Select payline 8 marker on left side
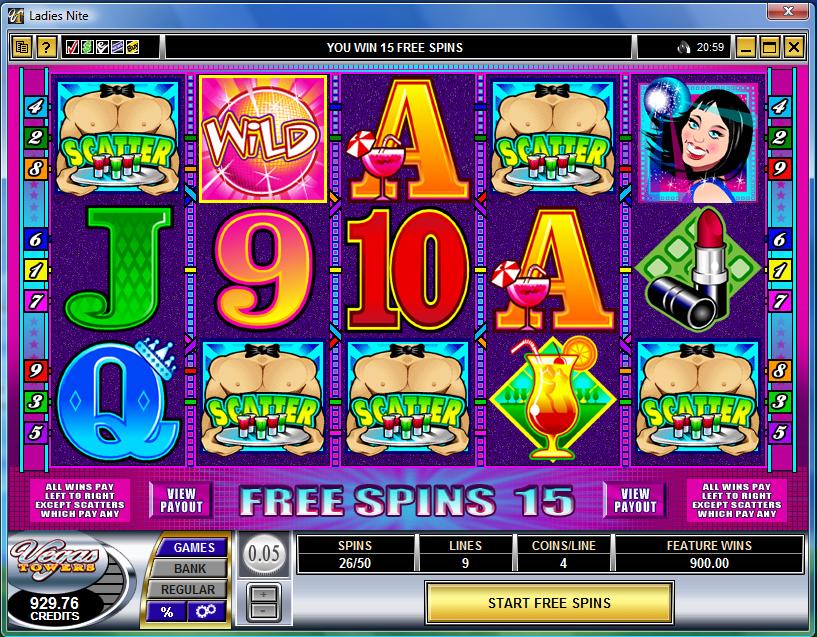 35,169
